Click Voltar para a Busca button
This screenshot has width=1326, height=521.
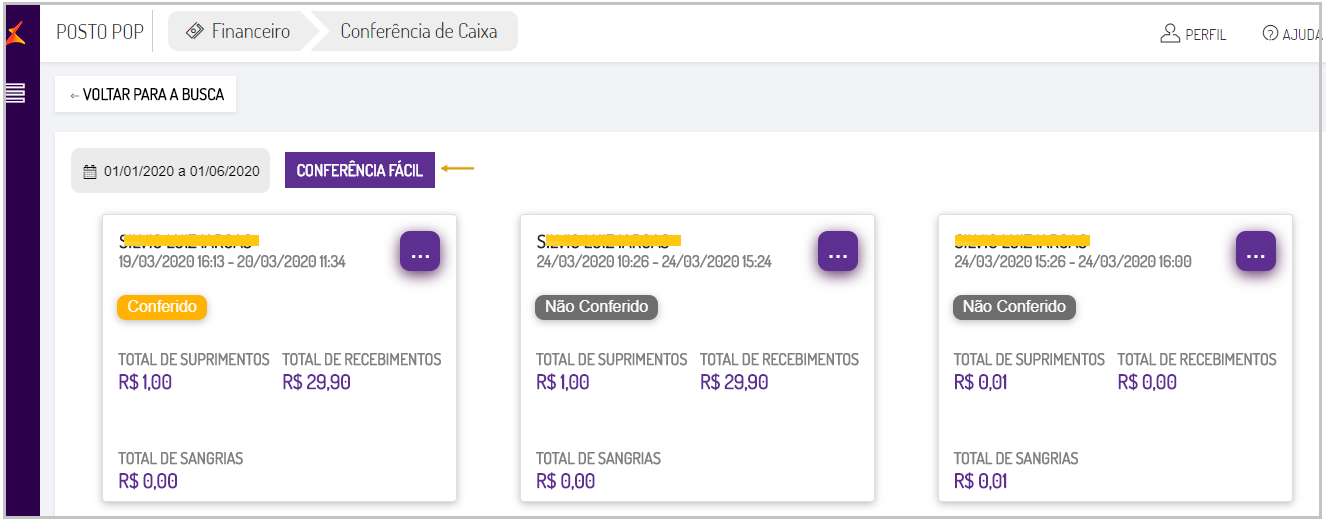146,95
